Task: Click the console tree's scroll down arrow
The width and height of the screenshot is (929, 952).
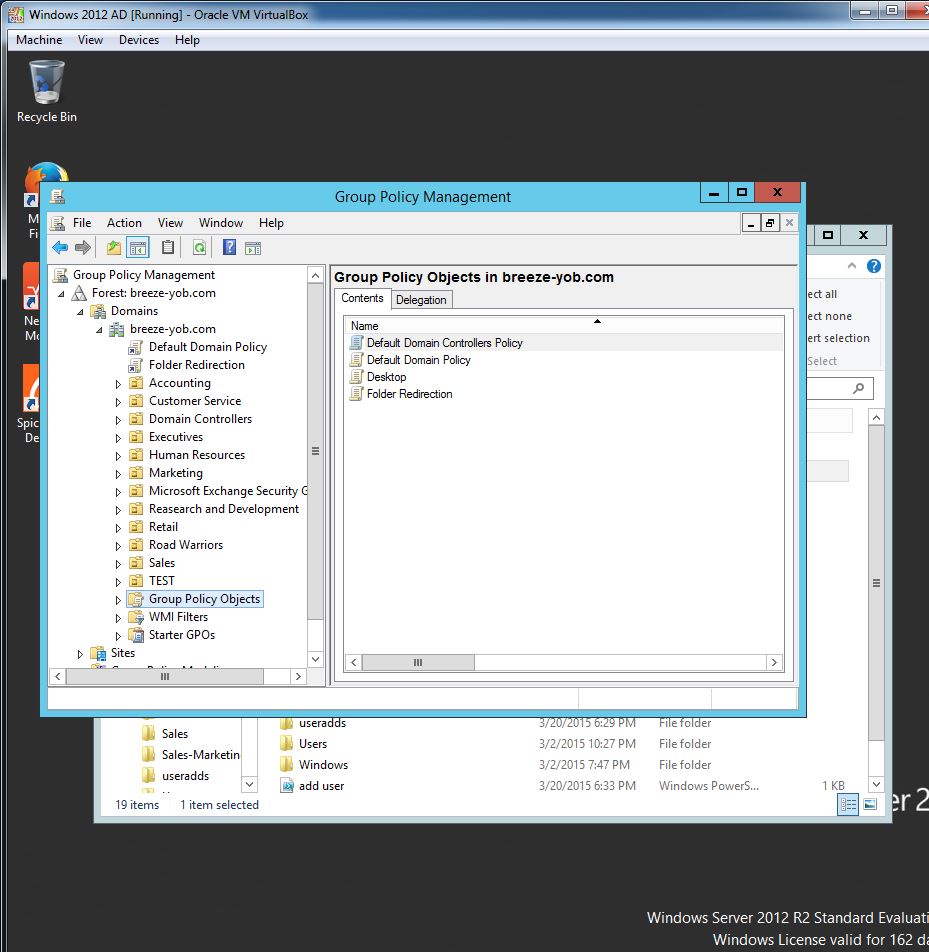Action: tap(315, 659)
